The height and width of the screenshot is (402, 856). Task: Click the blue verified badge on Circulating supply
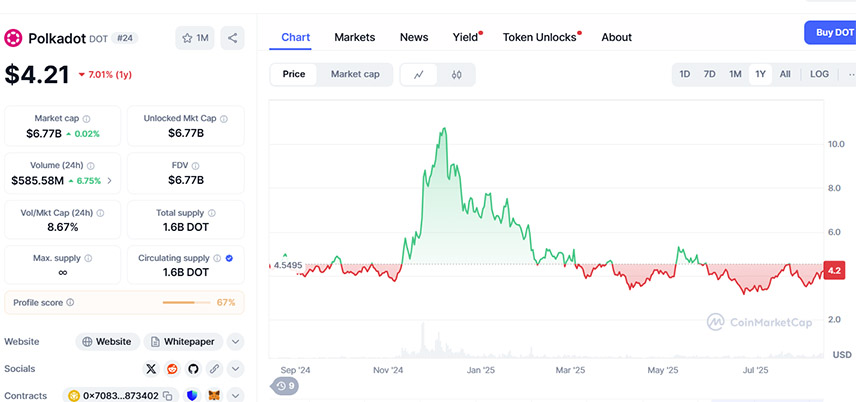(229, 258)
